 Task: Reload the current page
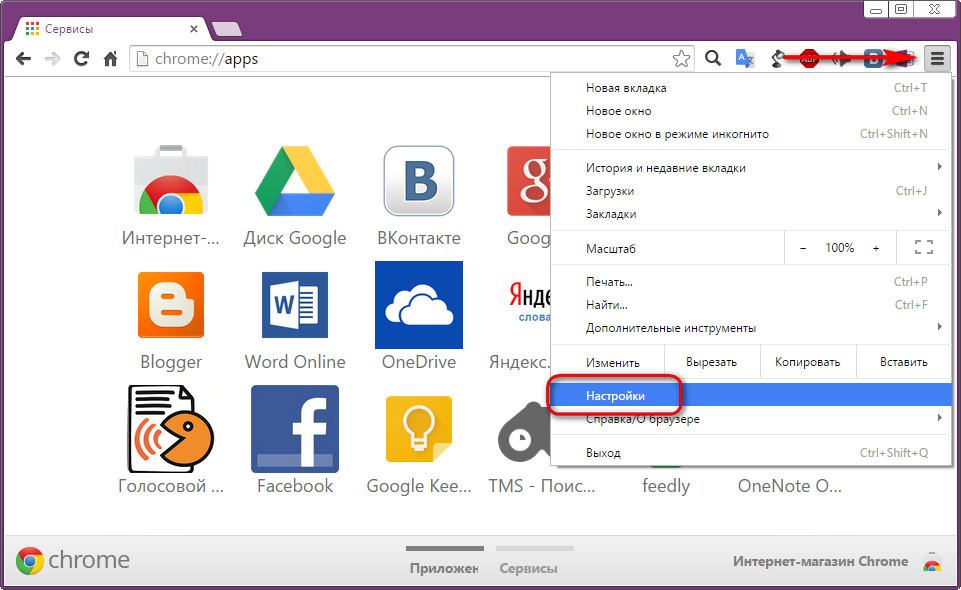(x=81, y=59)
